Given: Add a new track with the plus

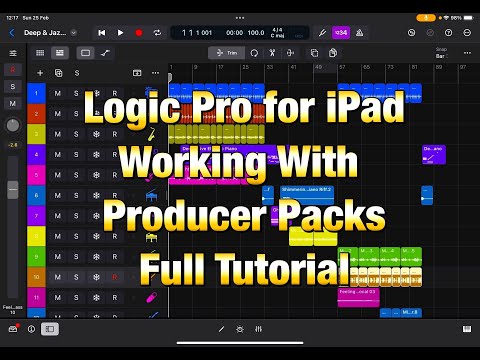Looking at the screenshot, I should 40,73.
